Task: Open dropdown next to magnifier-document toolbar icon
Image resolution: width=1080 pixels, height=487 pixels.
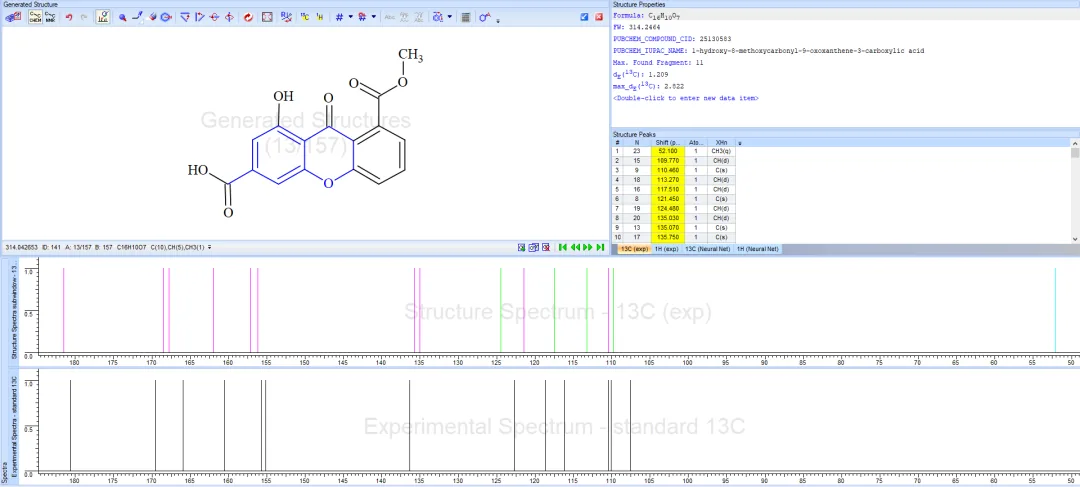Action: coord(450,17)
